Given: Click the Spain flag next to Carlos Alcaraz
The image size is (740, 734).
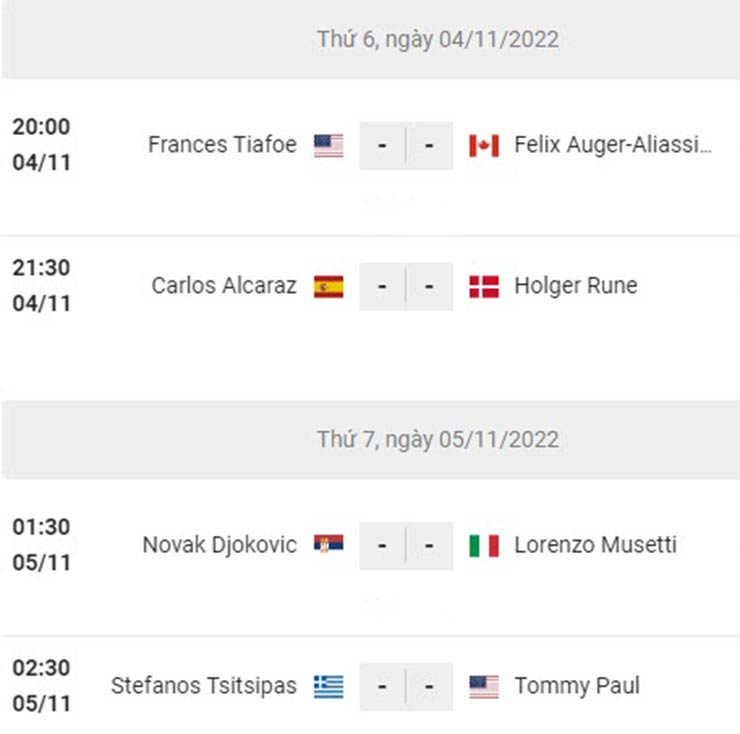Looking at the screenshot, I should (x=328, y=287).
